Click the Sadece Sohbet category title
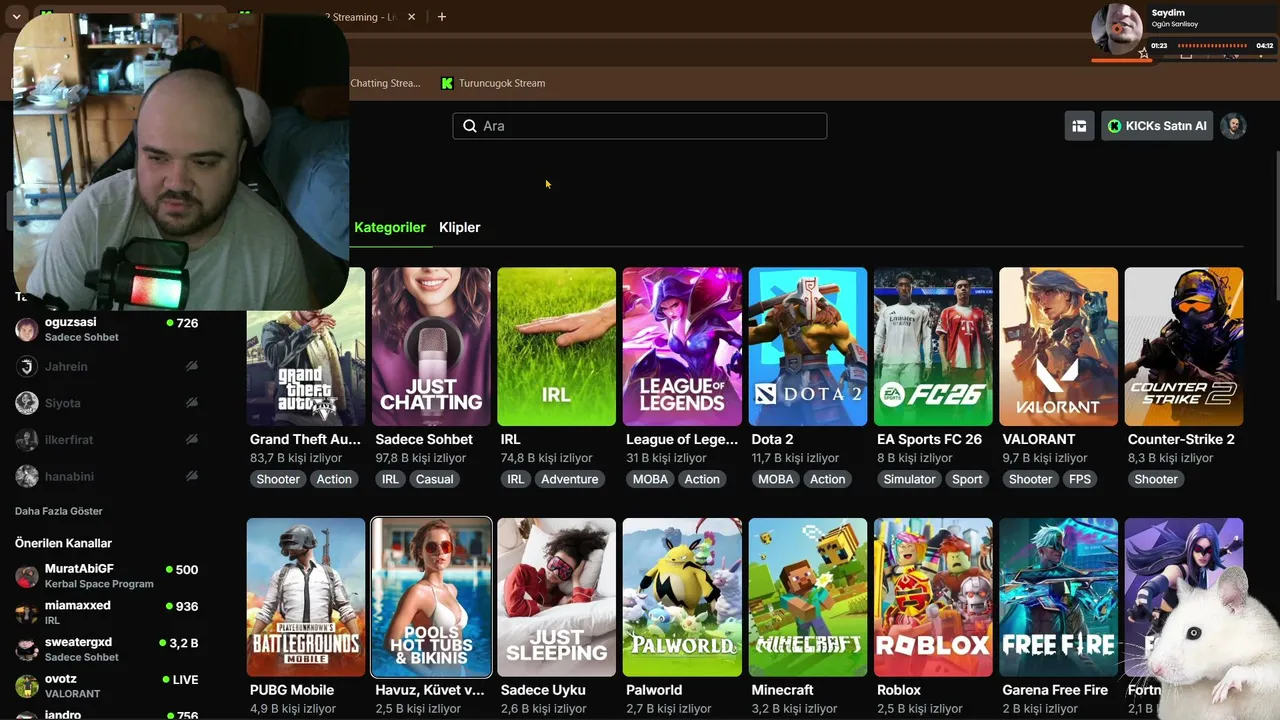1280x720 pixels. (x=424, y=439)
